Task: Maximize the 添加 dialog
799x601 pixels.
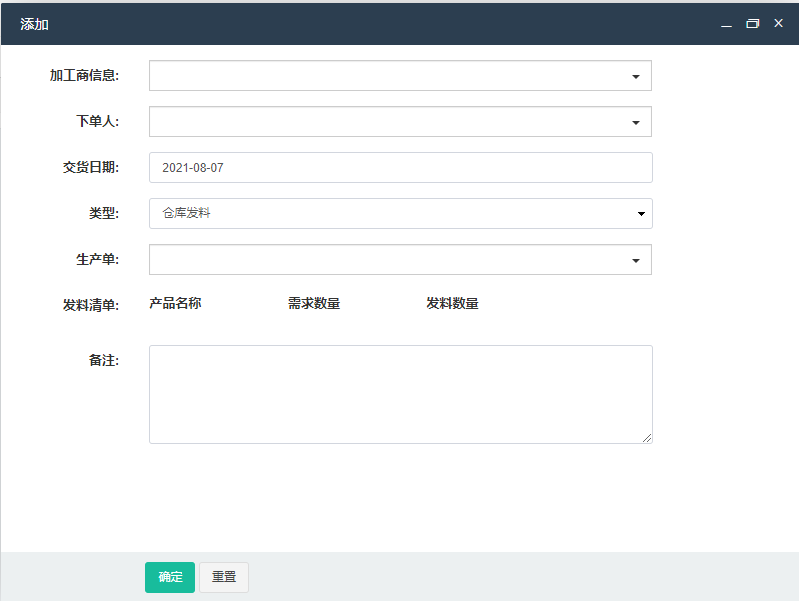Action: pos(752,23)
